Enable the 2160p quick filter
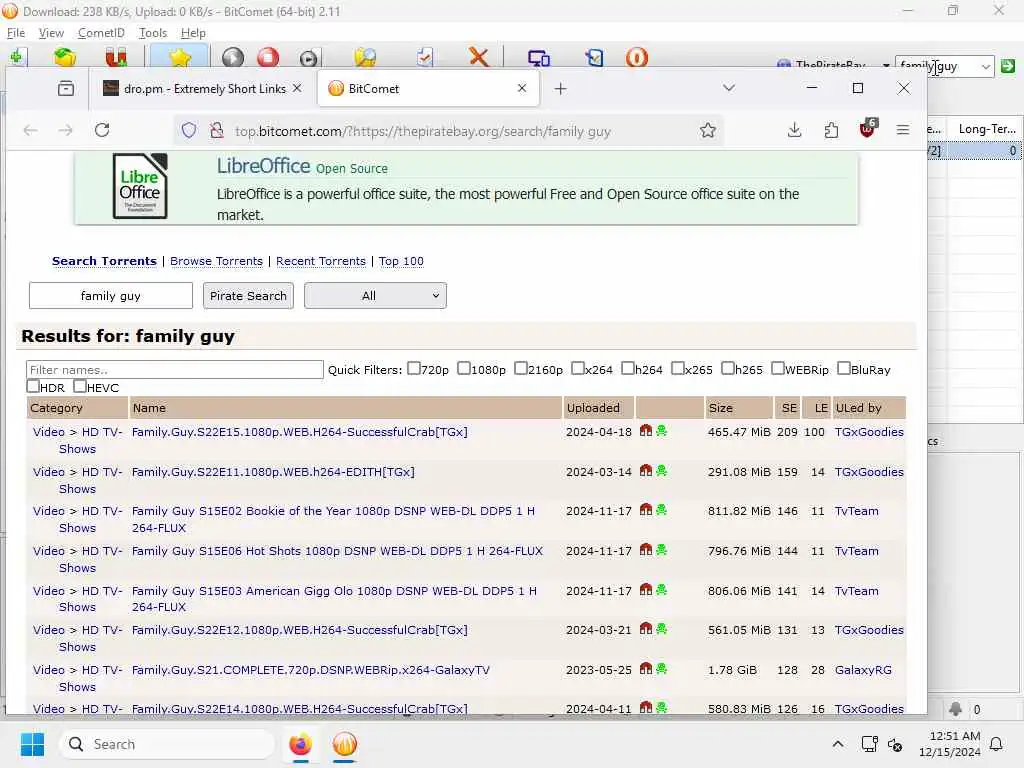Viewport: 1024px width, 768px height. pos(520,368)
